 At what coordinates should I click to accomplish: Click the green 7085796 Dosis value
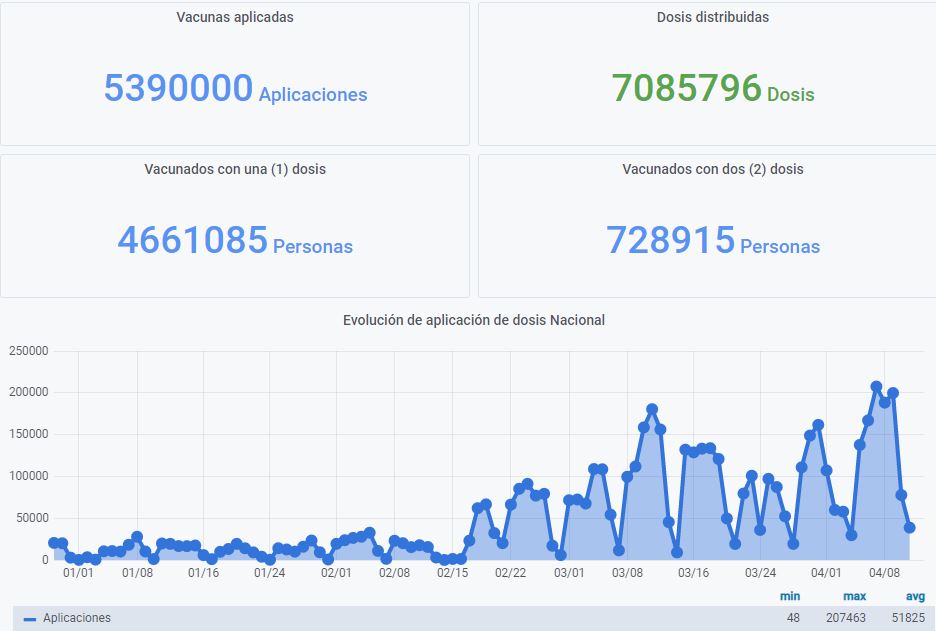click(x=687, y=89)
